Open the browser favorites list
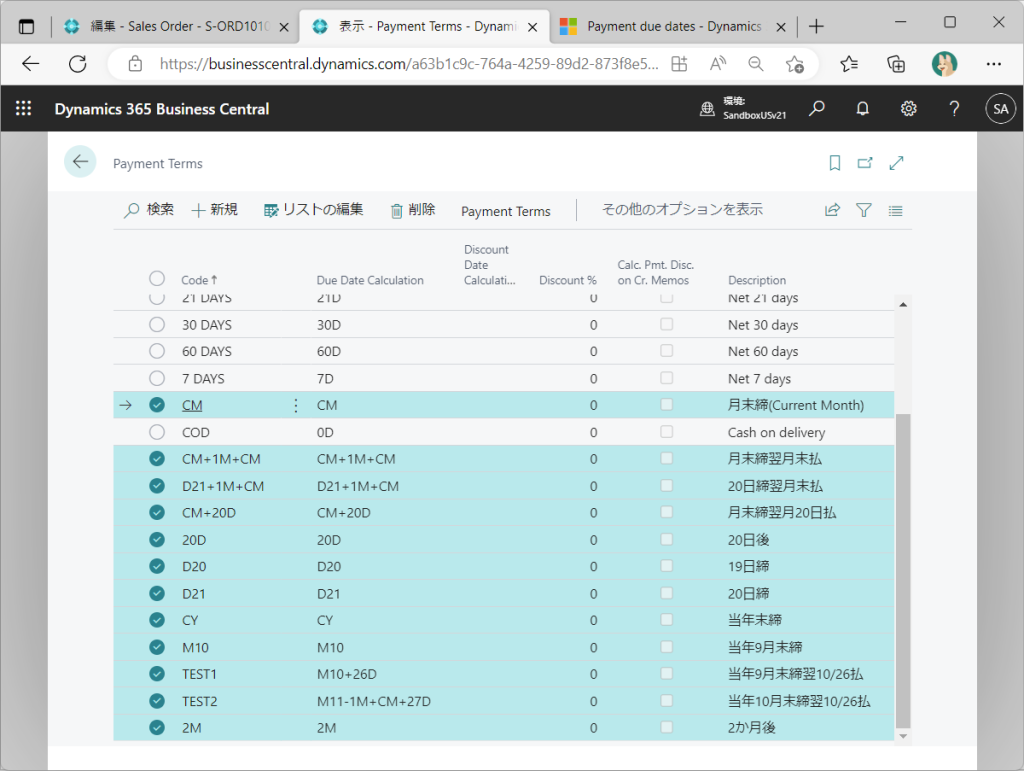 [x=849, y=63]
